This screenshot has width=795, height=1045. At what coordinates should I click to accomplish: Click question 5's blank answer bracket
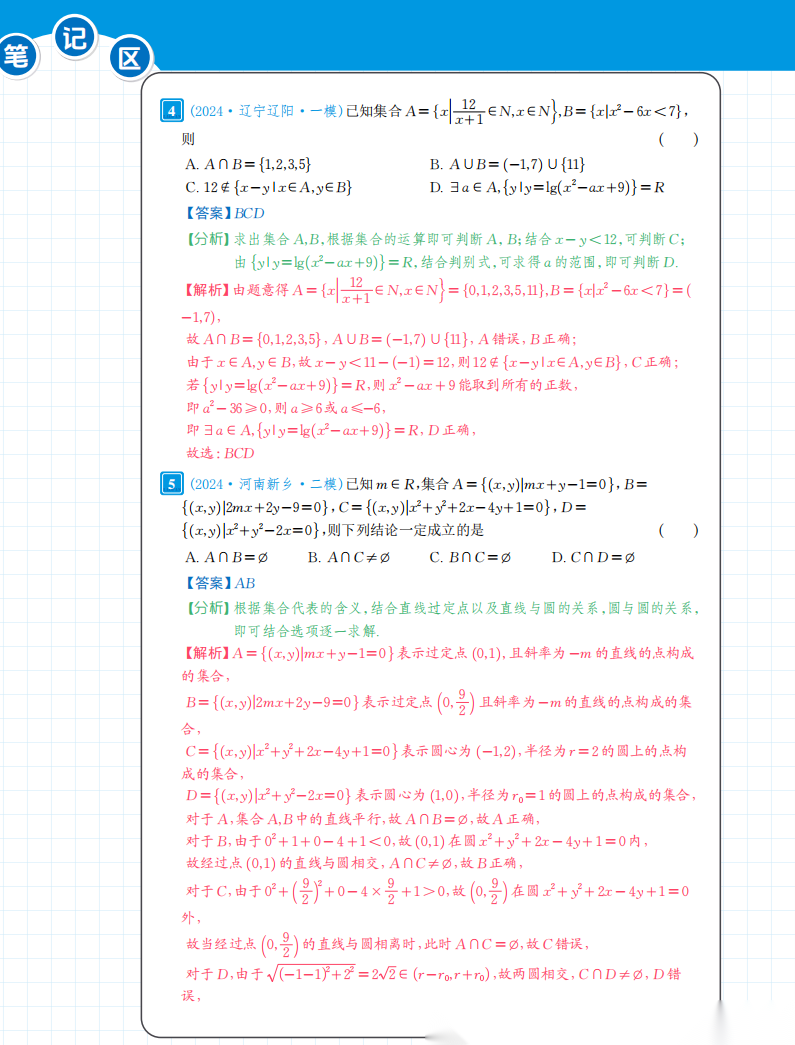point(678,530)
